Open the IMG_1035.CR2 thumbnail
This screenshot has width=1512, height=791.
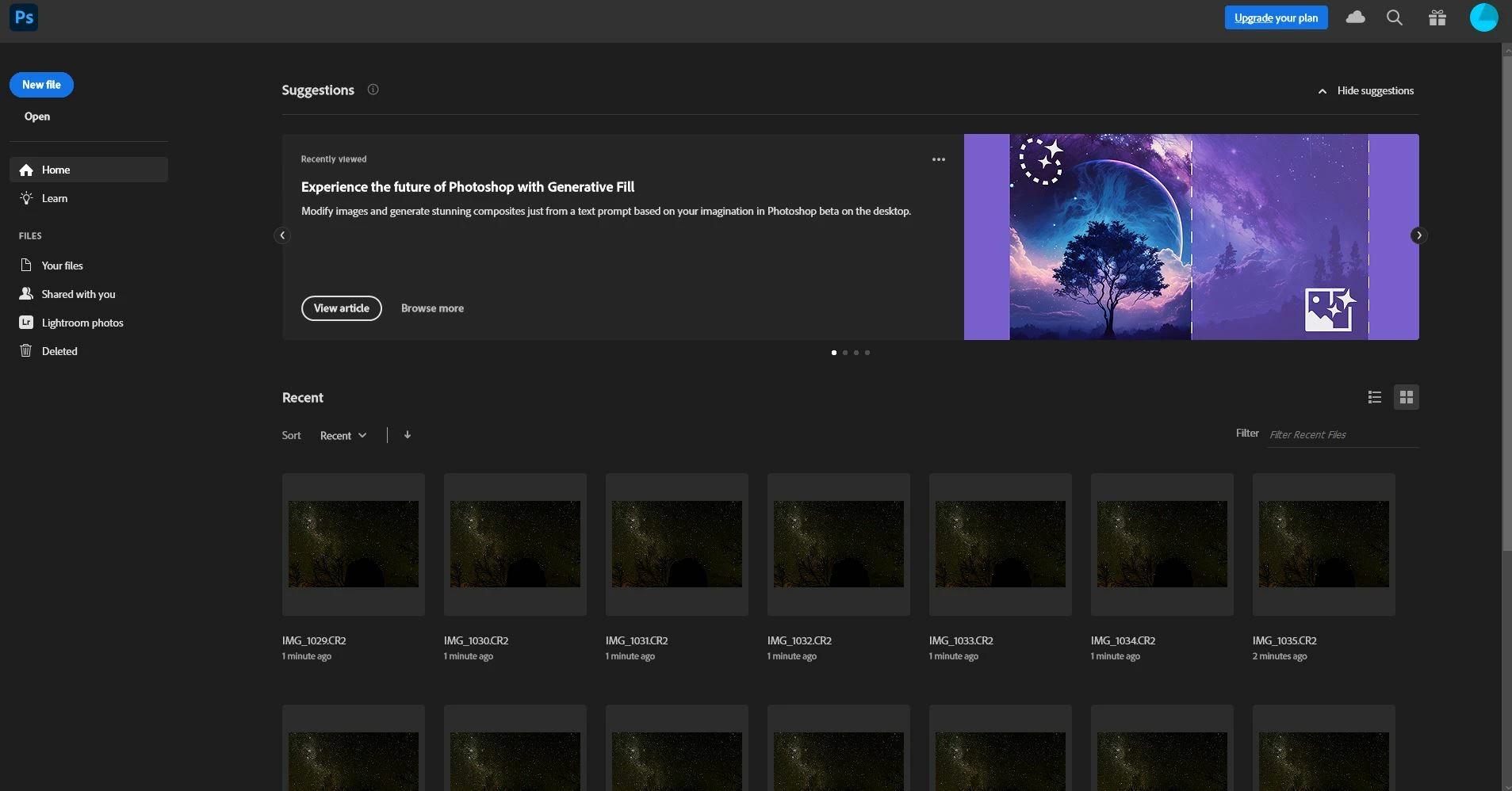point(1324,545)
